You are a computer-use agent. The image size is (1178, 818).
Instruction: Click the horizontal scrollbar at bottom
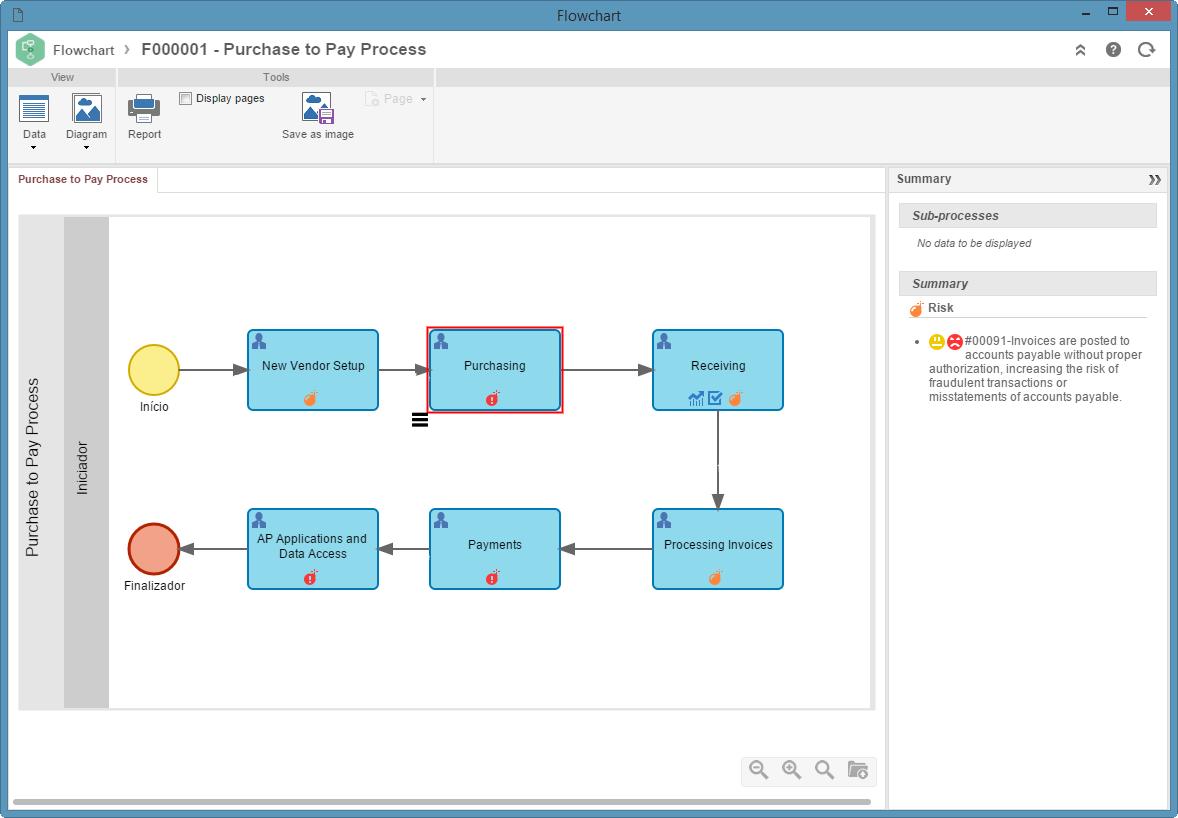442,802
